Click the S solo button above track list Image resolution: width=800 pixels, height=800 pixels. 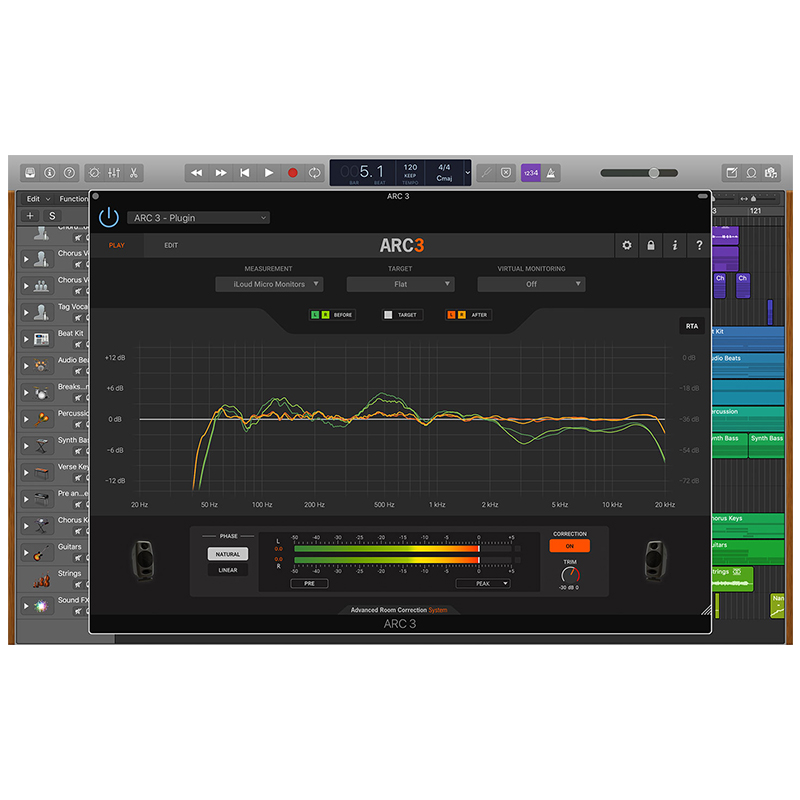52,216
